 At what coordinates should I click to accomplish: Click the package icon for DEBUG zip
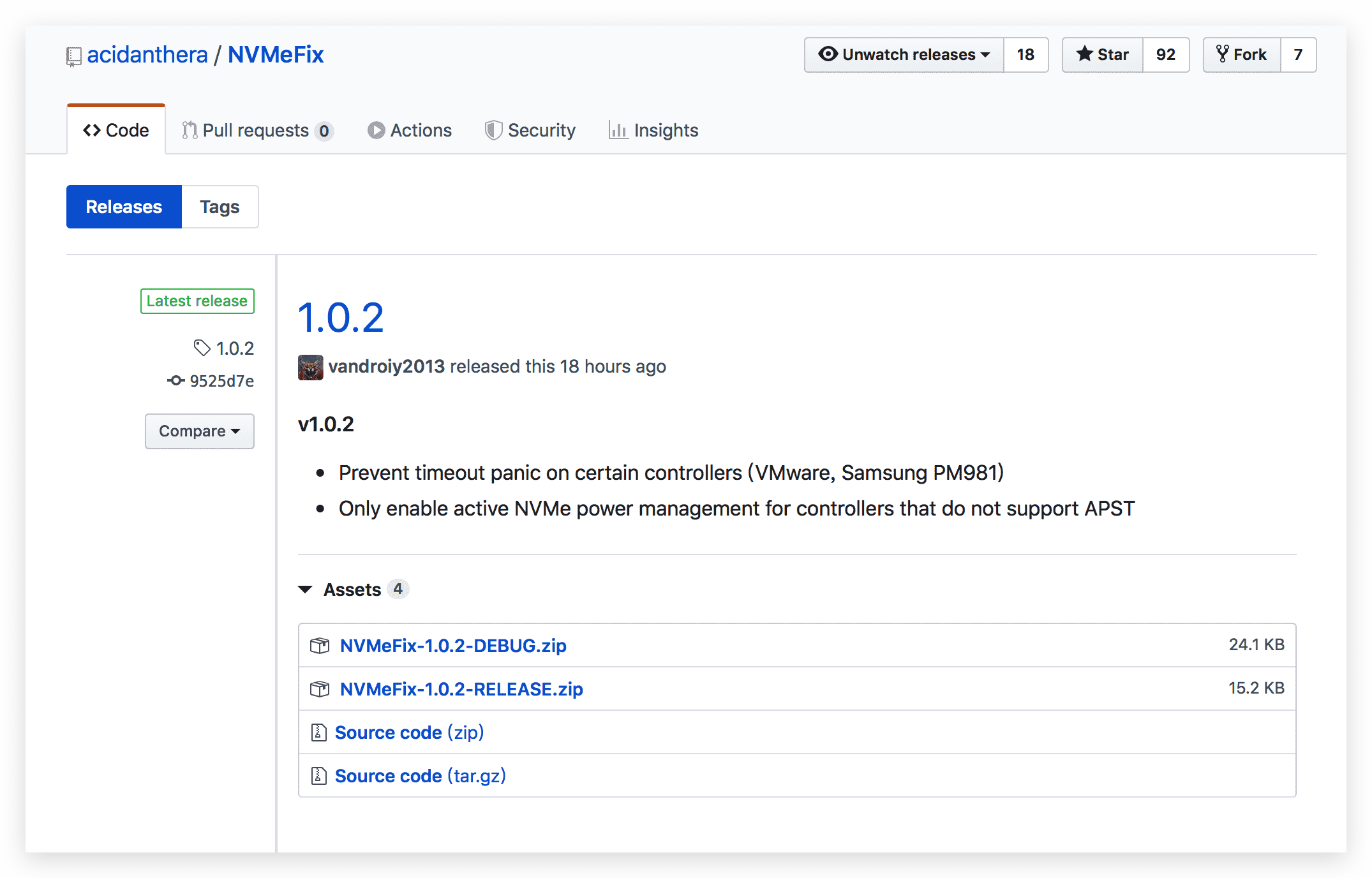[x=320, y=646]
